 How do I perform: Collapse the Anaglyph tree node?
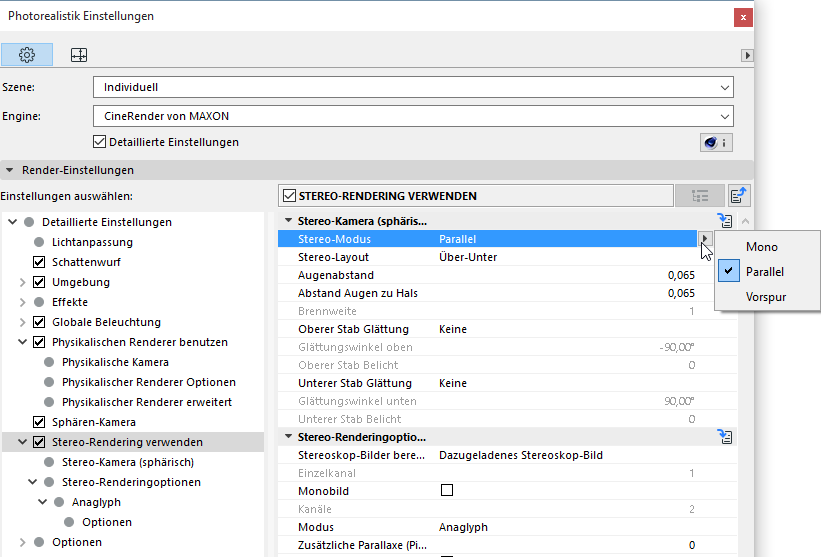click(42, 502)
